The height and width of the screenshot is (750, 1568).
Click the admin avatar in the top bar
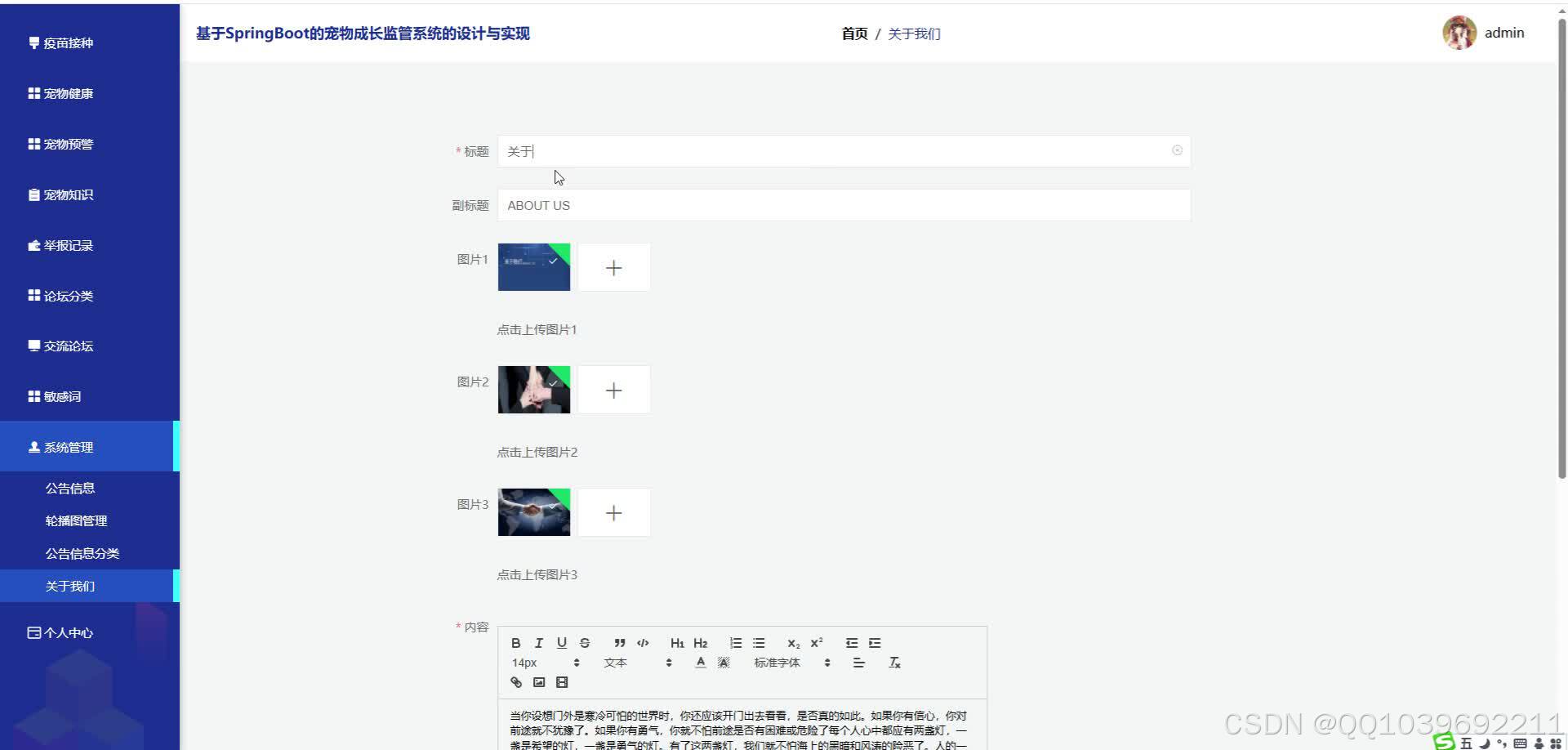pyautogui.click(x=1459, y=33)
